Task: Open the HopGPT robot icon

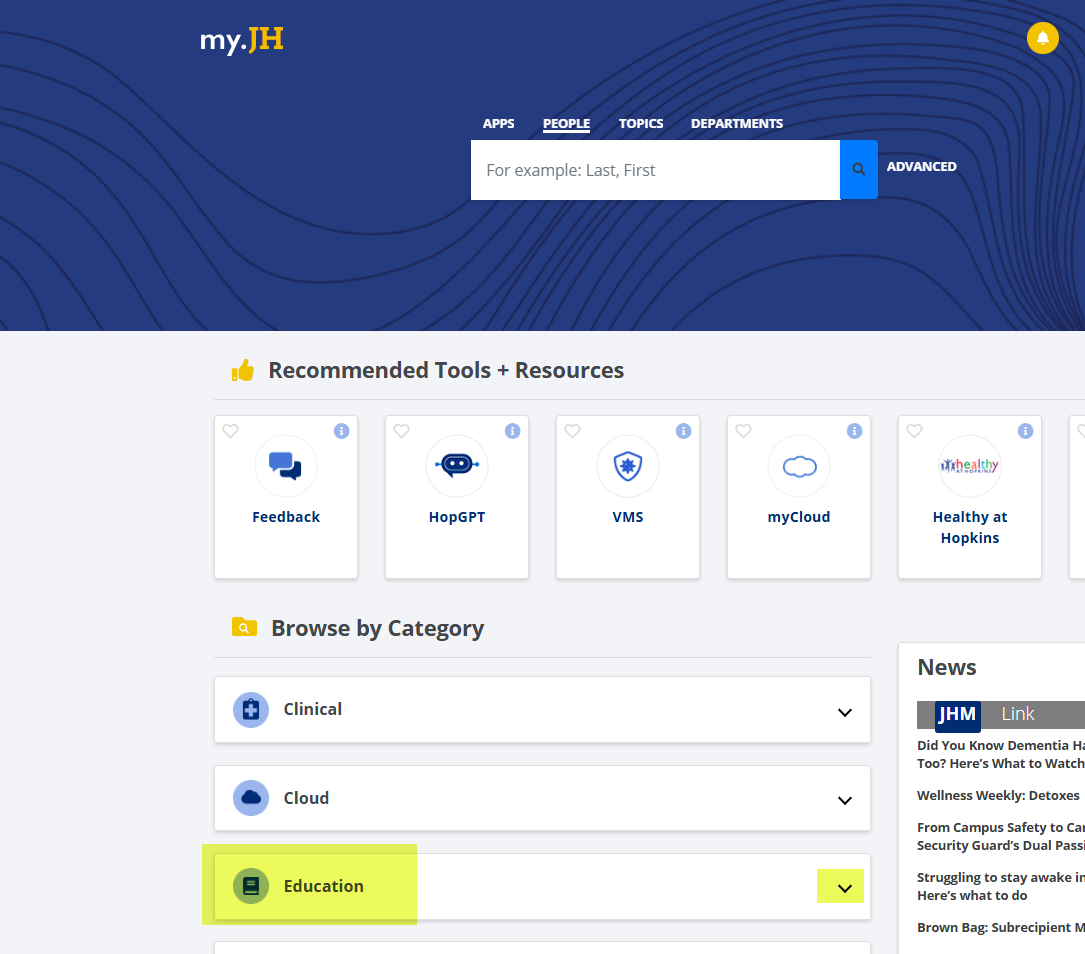Action: [x=457, y=466]
